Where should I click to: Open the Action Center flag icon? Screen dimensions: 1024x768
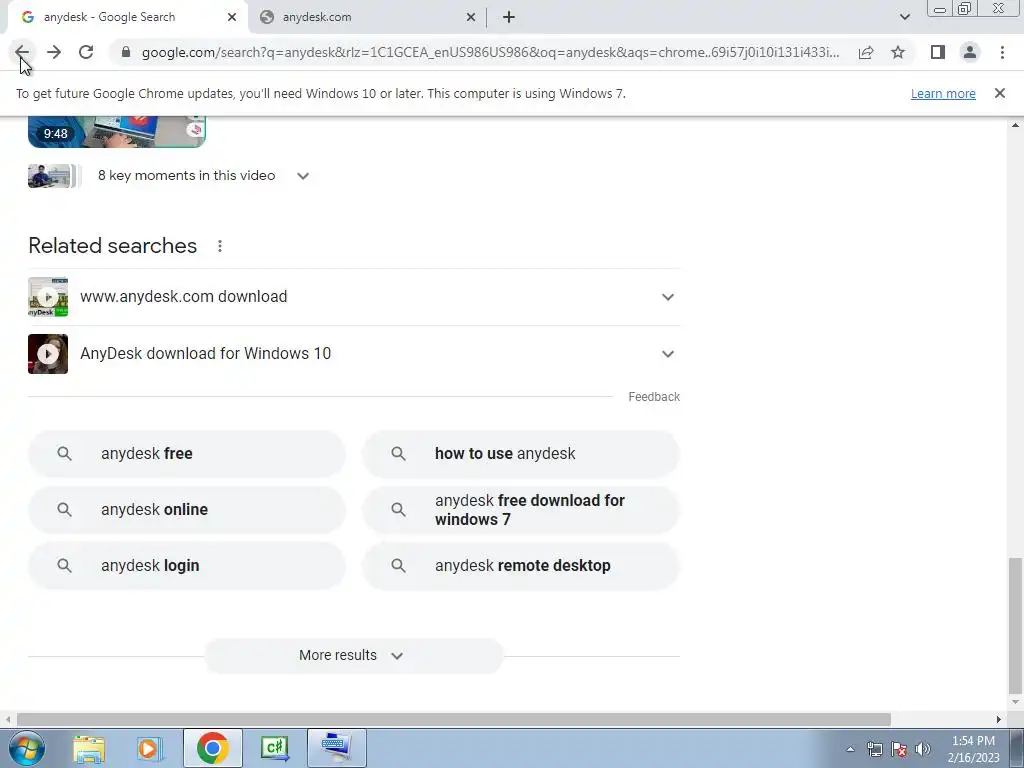pos(899,749)
